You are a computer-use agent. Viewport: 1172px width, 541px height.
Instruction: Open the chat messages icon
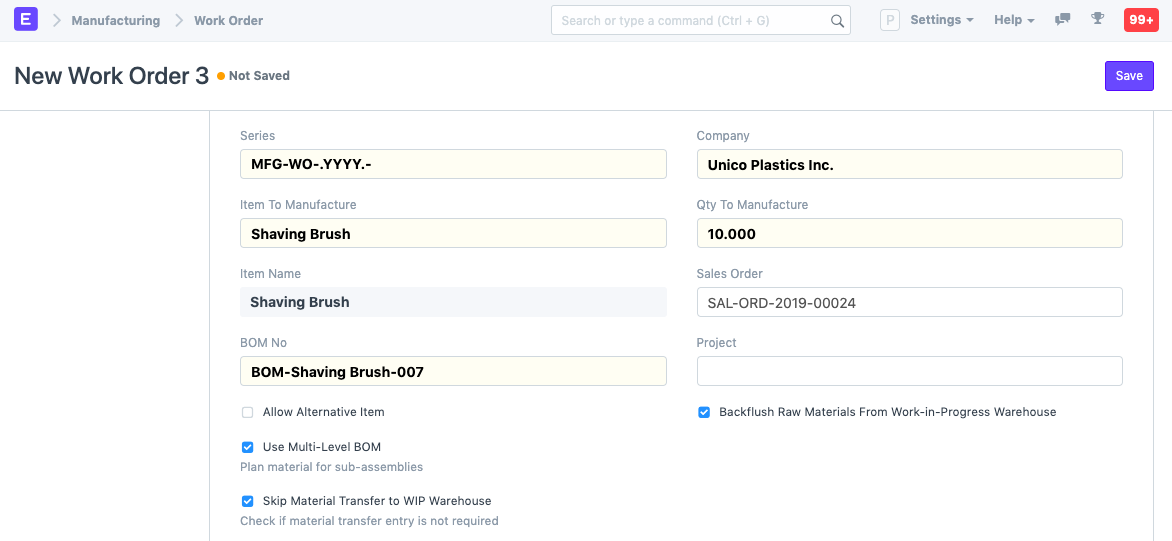pyautogui.click(x=1063, y=20)
